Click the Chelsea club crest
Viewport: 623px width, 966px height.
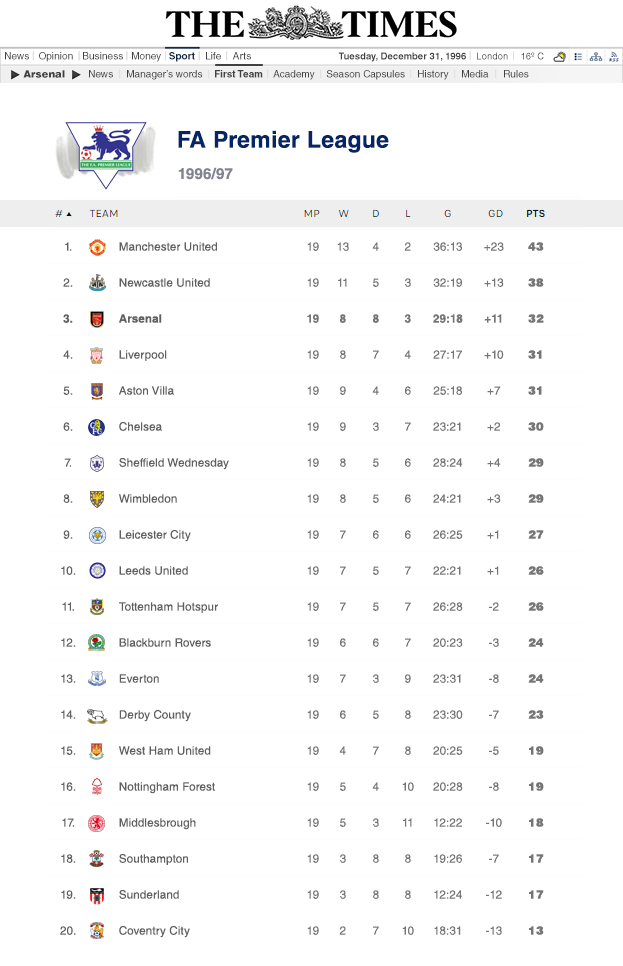point(97,427)
